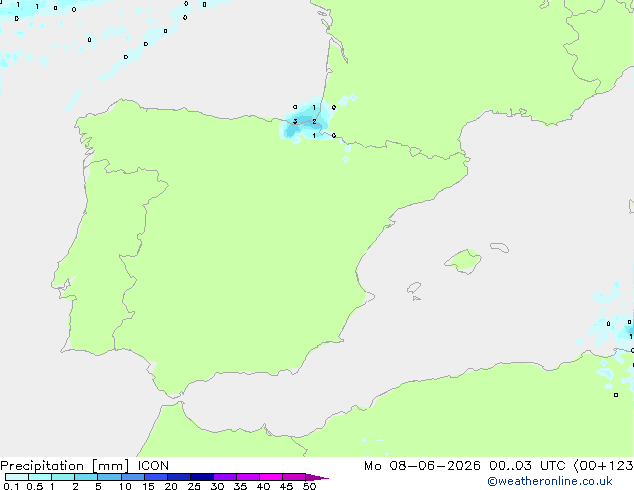Click the legend swatch between 25 and 30
This screenshot has height=490, width=634.
click(202, 477)
